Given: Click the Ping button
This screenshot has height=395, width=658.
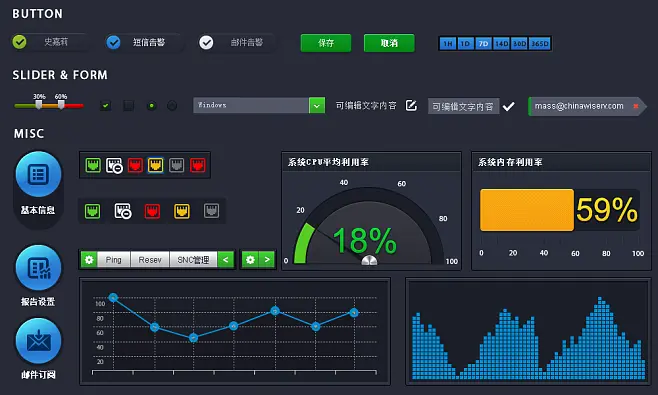Looking at the screenshot, I should 114,260.
